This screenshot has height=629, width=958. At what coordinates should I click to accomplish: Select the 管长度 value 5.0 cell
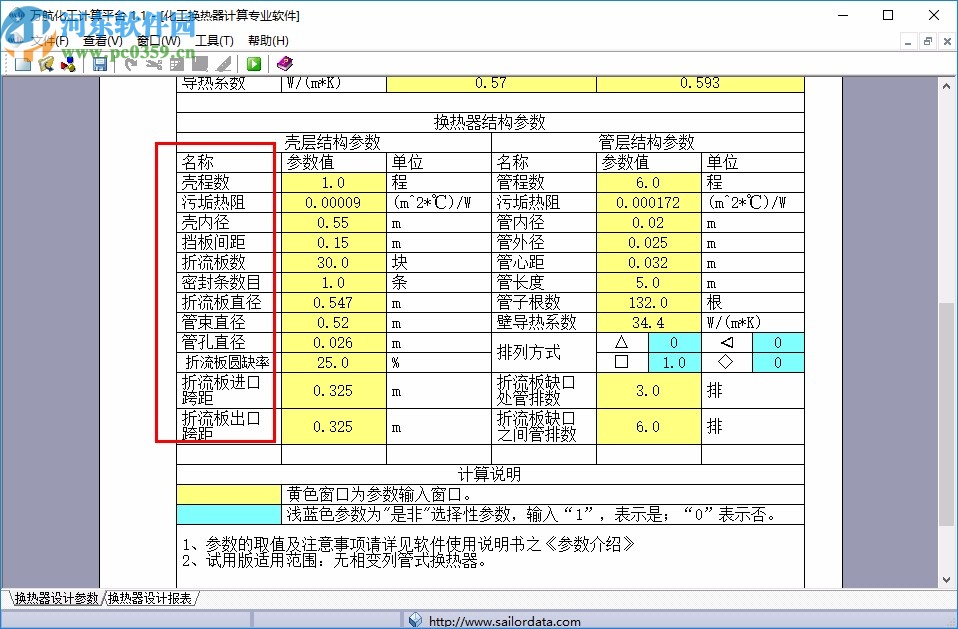click(649, 283)
